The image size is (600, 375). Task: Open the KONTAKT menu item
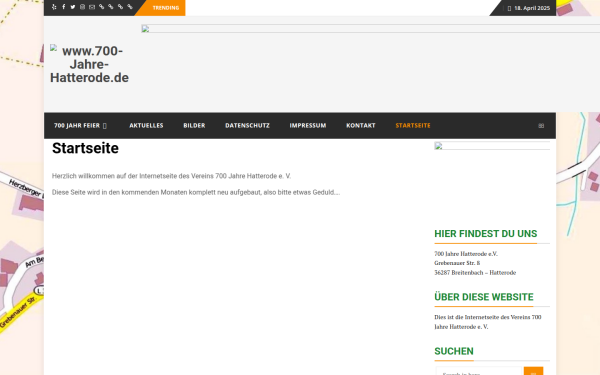tap(360, 126)
